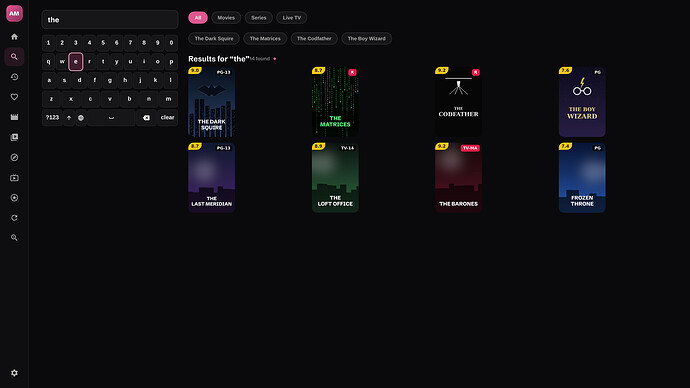Tap the '5' number key
Image resolution: width=690 pixels, height=388 pixels.
tap(103, 43)
